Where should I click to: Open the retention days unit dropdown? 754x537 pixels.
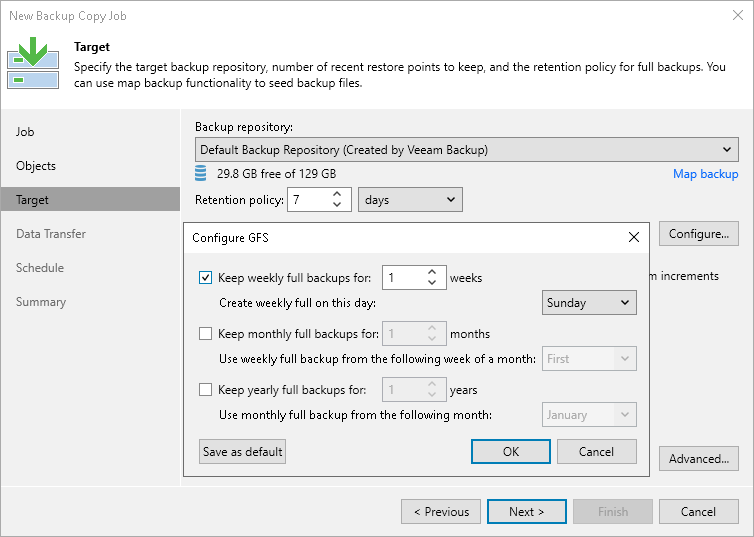point(410,200)
